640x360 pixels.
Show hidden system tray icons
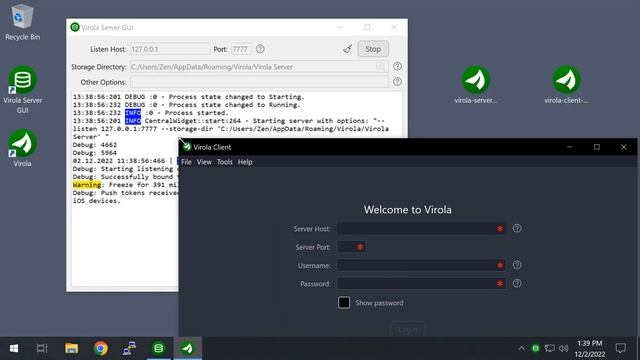pyautogui.click(x=521, y=348)
